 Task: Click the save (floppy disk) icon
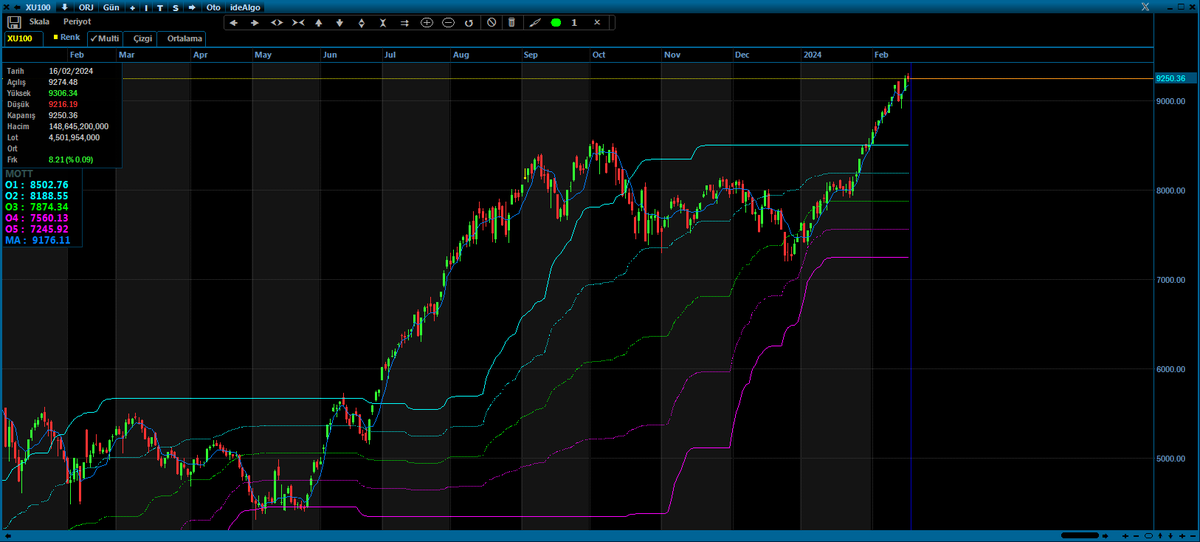click(x=15, y=22)
